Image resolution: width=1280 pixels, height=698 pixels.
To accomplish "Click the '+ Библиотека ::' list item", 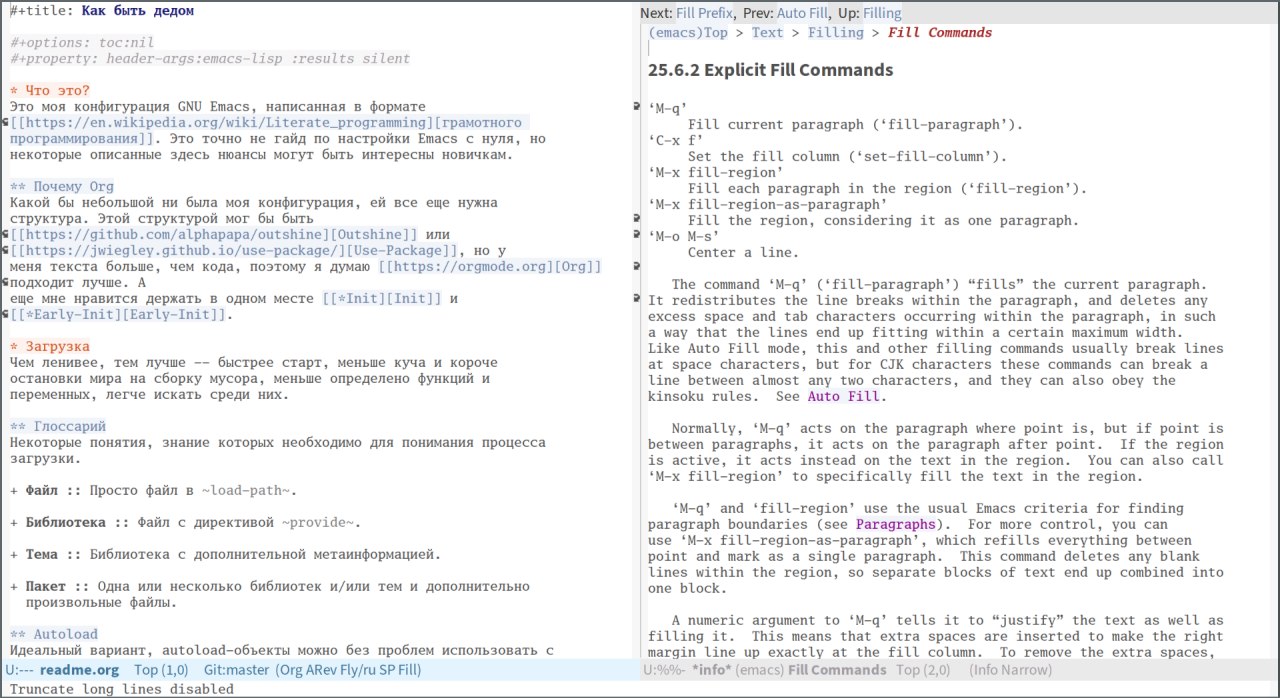I will point(186,523).
